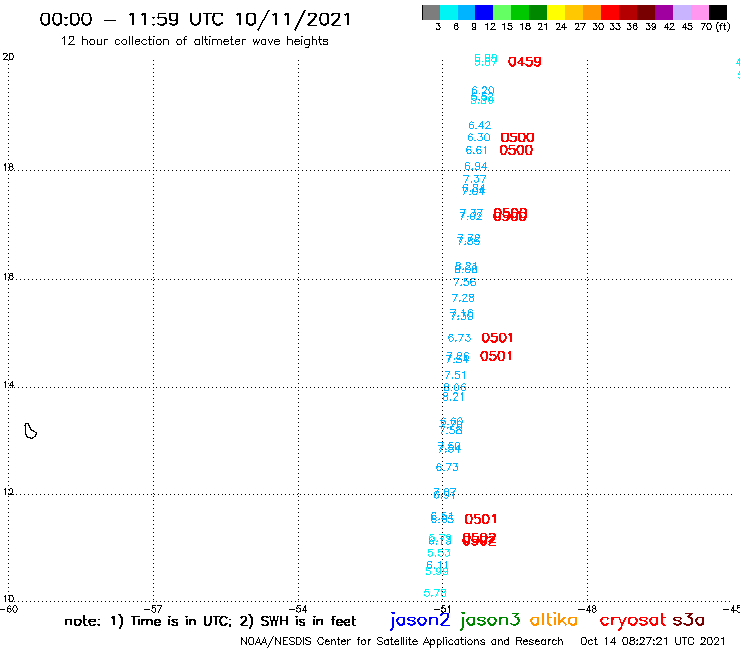Click the title '00:00 – 11:59 UTC 10/11/2021'
The height and width of the screenshot is (650, 740).
pyautogui.click(x=195, y=19)
